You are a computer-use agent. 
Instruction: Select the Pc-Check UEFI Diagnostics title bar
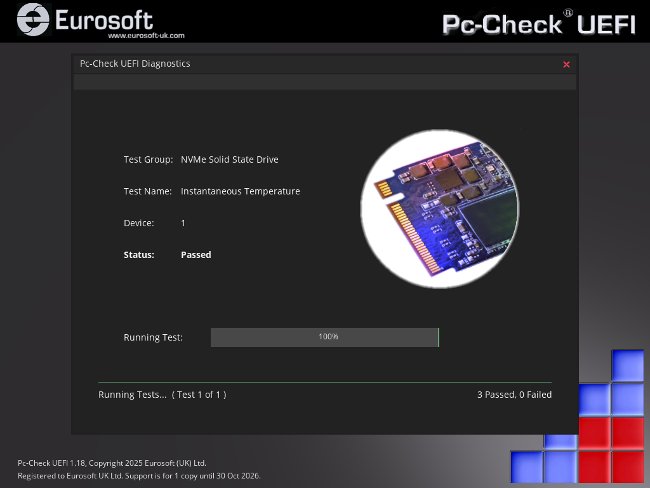pos(300,64)
